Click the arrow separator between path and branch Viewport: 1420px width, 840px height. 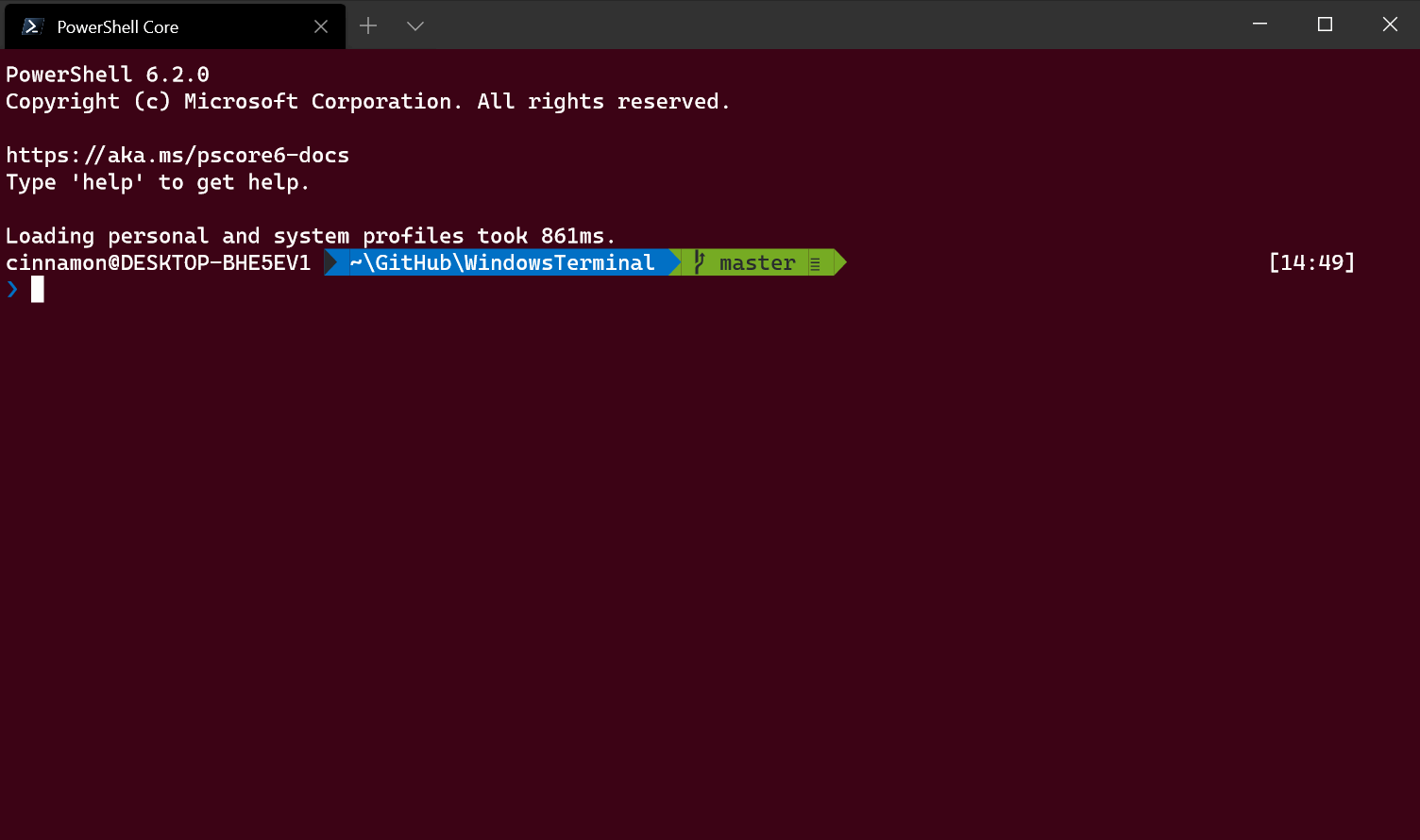pos(672,262)
